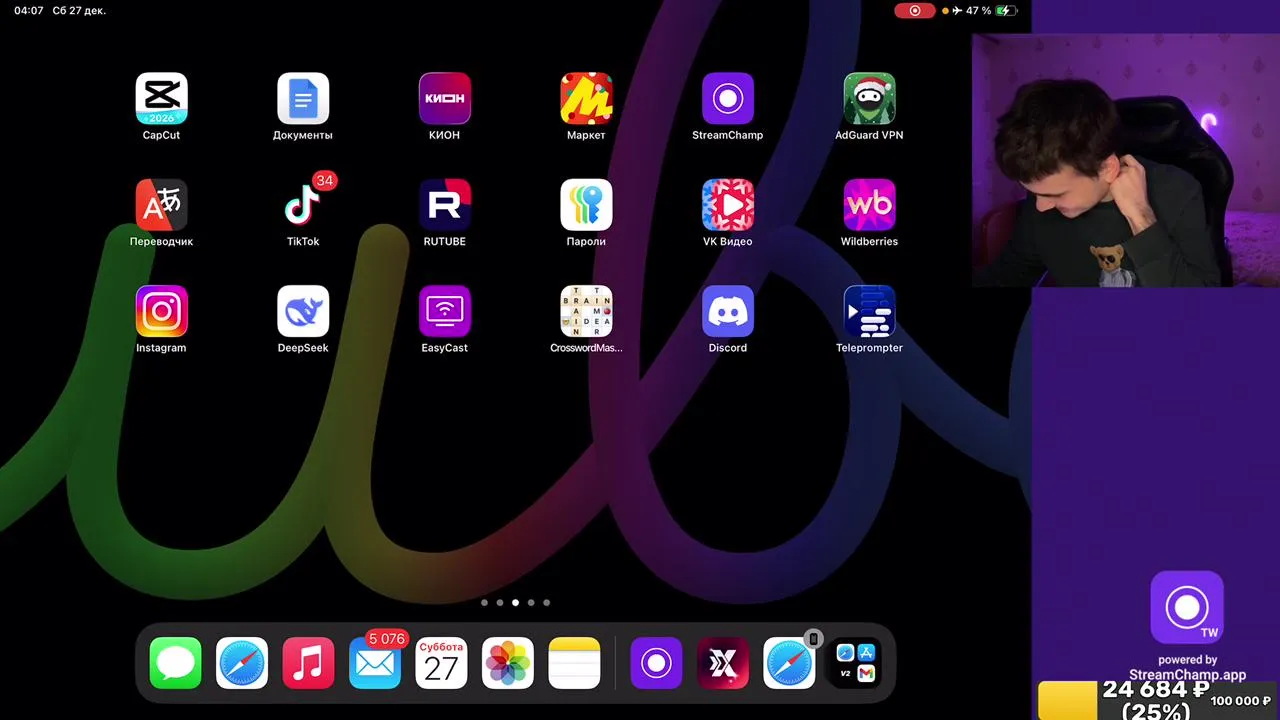Viewport: 1280px width, 720px height.
Task: Open the Notes app in dock
Action: click(x=574, y=663)
